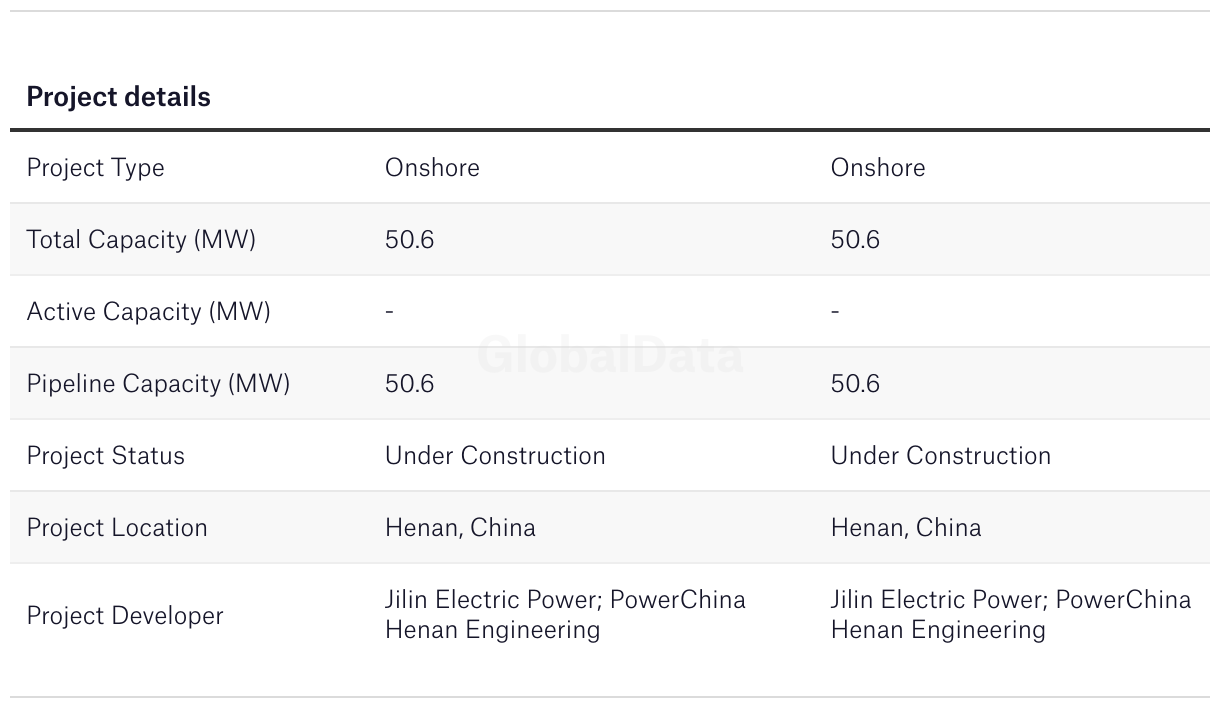Click the Project Location label

[117, 528]
